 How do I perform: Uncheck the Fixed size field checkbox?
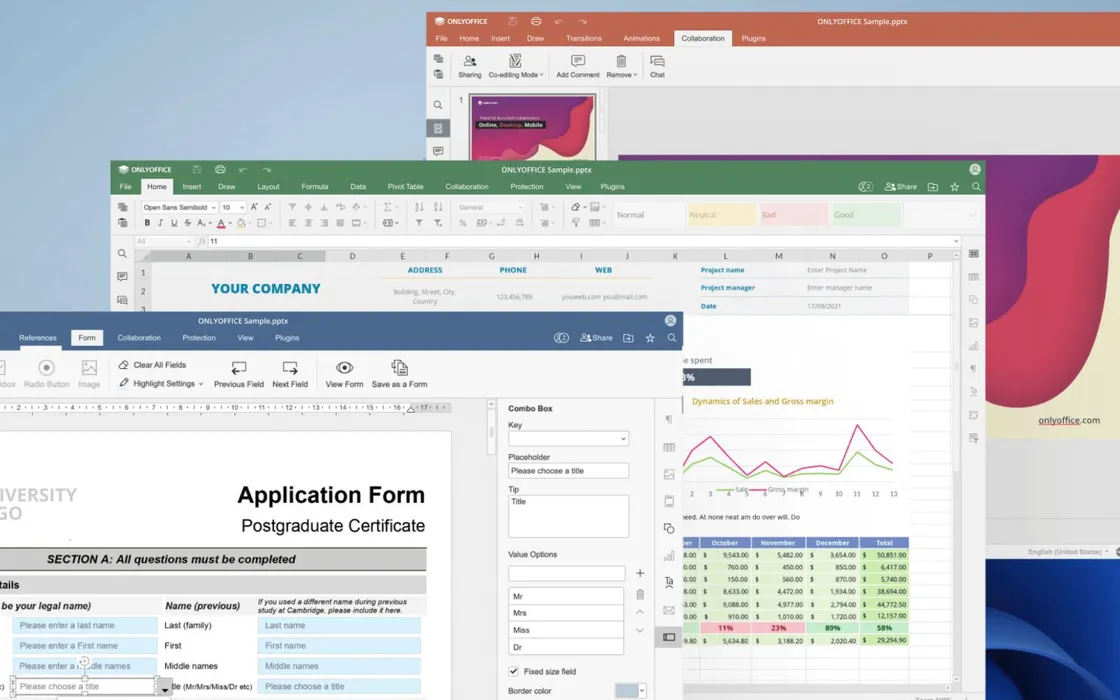(513, 671)
